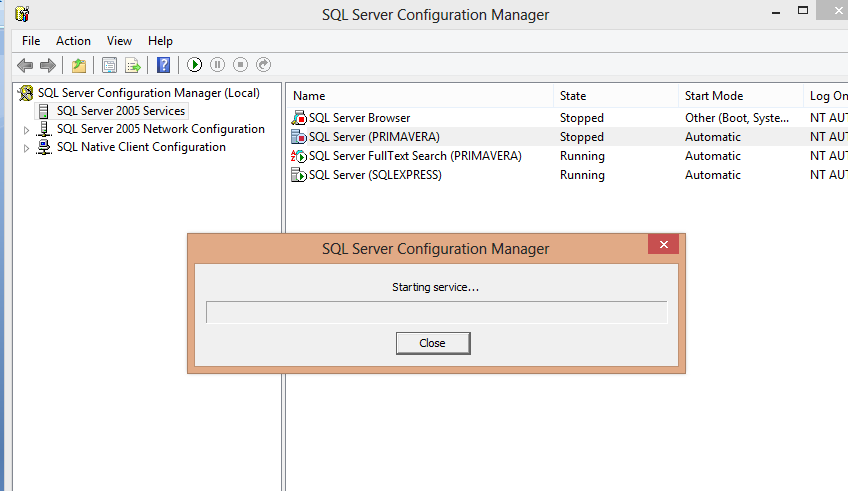This screenshot has width=848, height=491.
Task: Click the Export List toolbar icon
Action: click(131, 65)
